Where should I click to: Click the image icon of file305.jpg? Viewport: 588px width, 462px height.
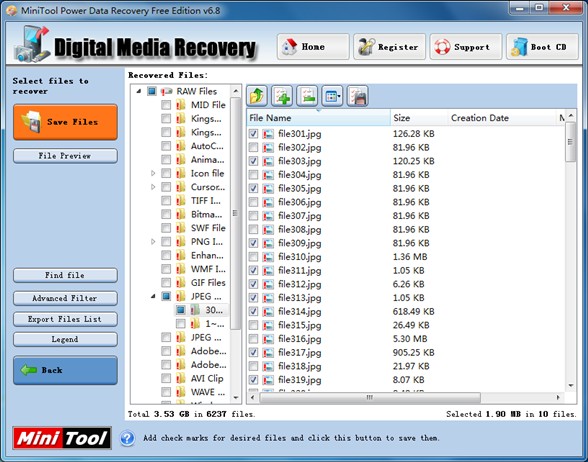(x=268, y=189)
